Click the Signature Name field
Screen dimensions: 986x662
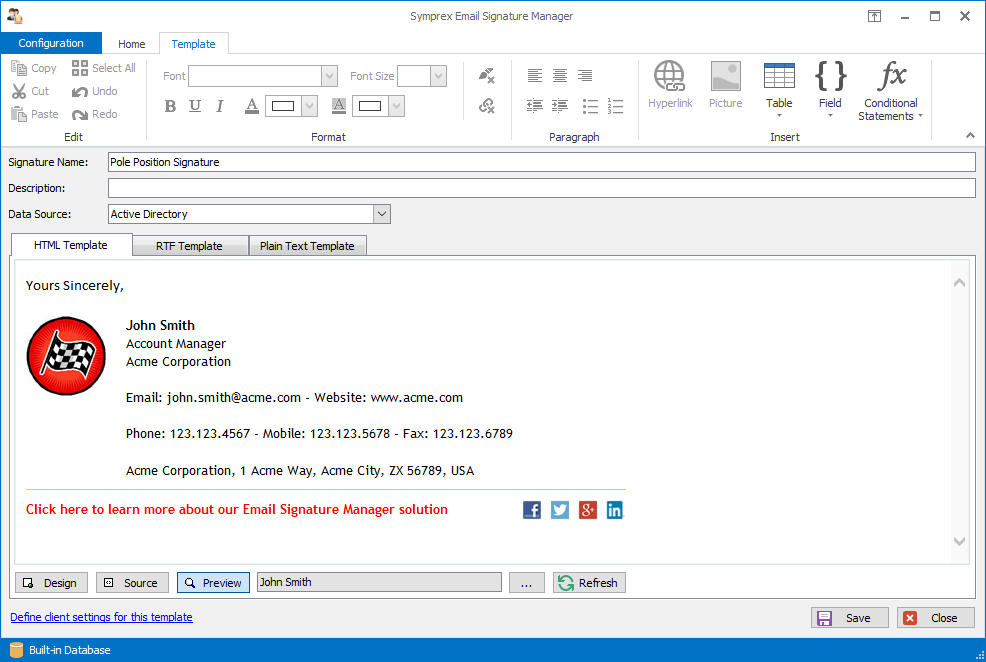[x=541, y=162]
